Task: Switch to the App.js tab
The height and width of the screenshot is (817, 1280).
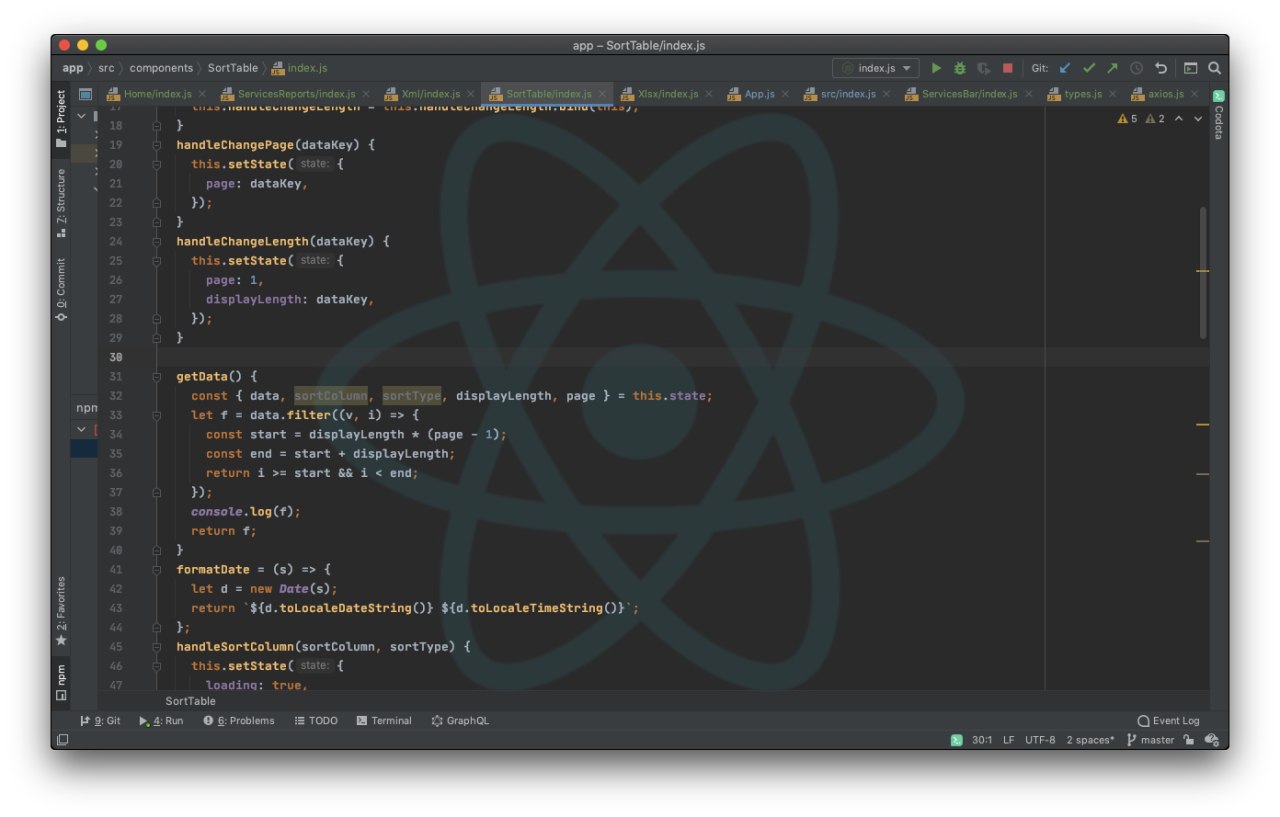Action: pyautogui.click(x=752, y=94)
